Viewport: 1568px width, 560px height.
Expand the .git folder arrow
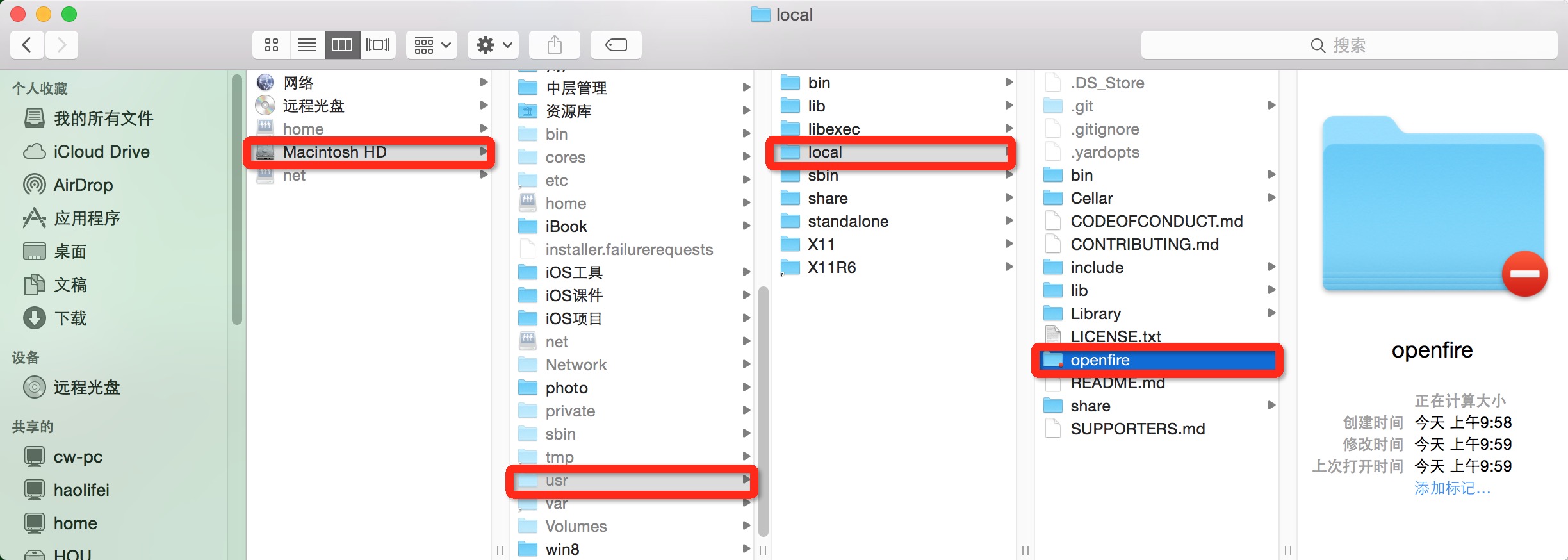pyautogui.click(x=1272, y=105)
